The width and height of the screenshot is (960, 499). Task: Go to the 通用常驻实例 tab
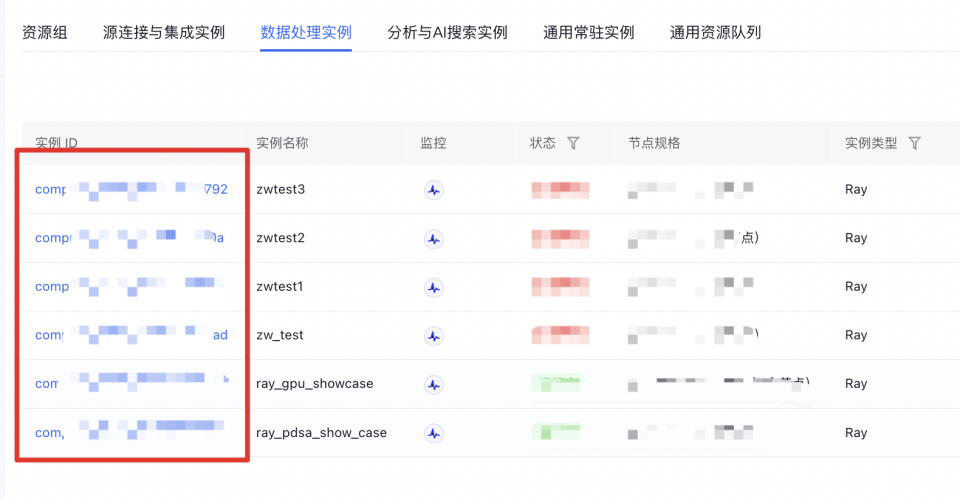click(588, 32)
